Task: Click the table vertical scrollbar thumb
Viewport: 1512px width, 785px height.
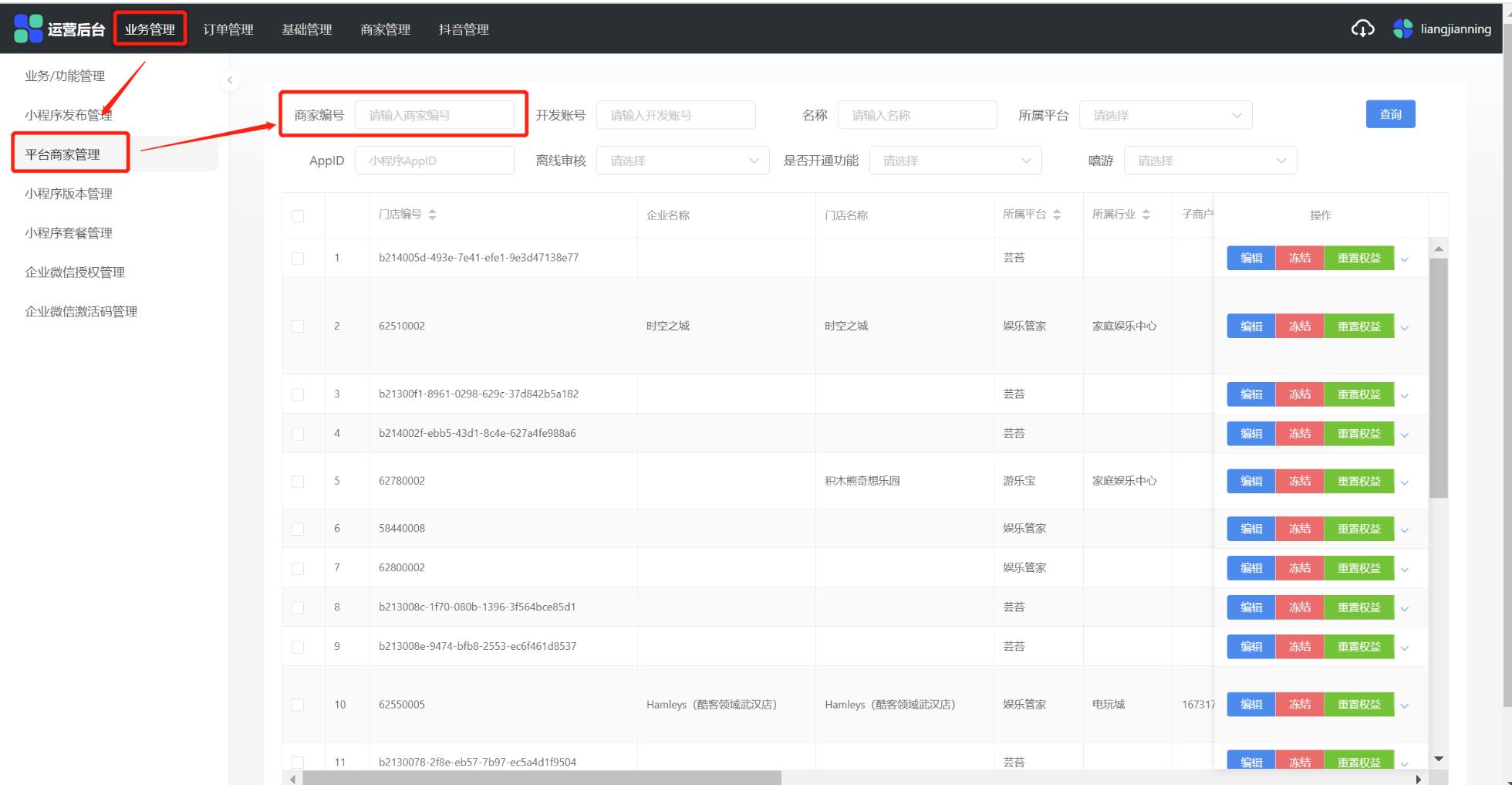Action: 1439,378
